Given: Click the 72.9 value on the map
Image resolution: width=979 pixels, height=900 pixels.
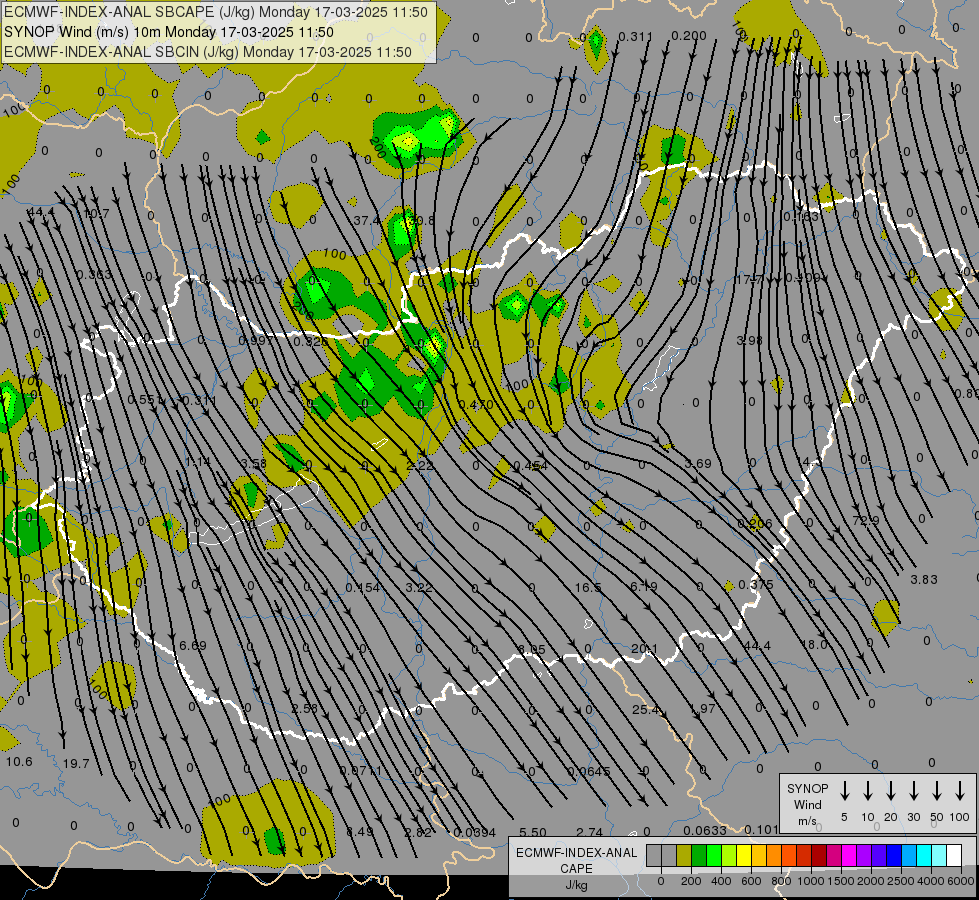Looking at the screenshot, I should (865, 520).
